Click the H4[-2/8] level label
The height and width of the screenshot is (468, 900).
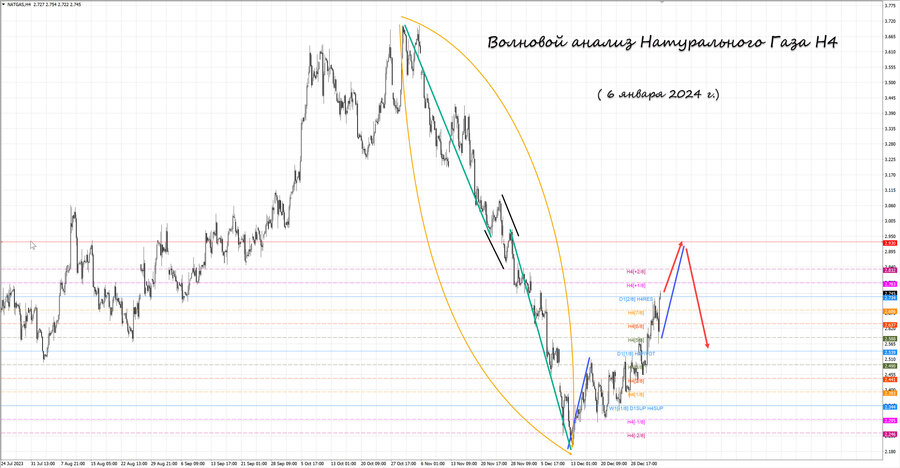coord(635,436)
